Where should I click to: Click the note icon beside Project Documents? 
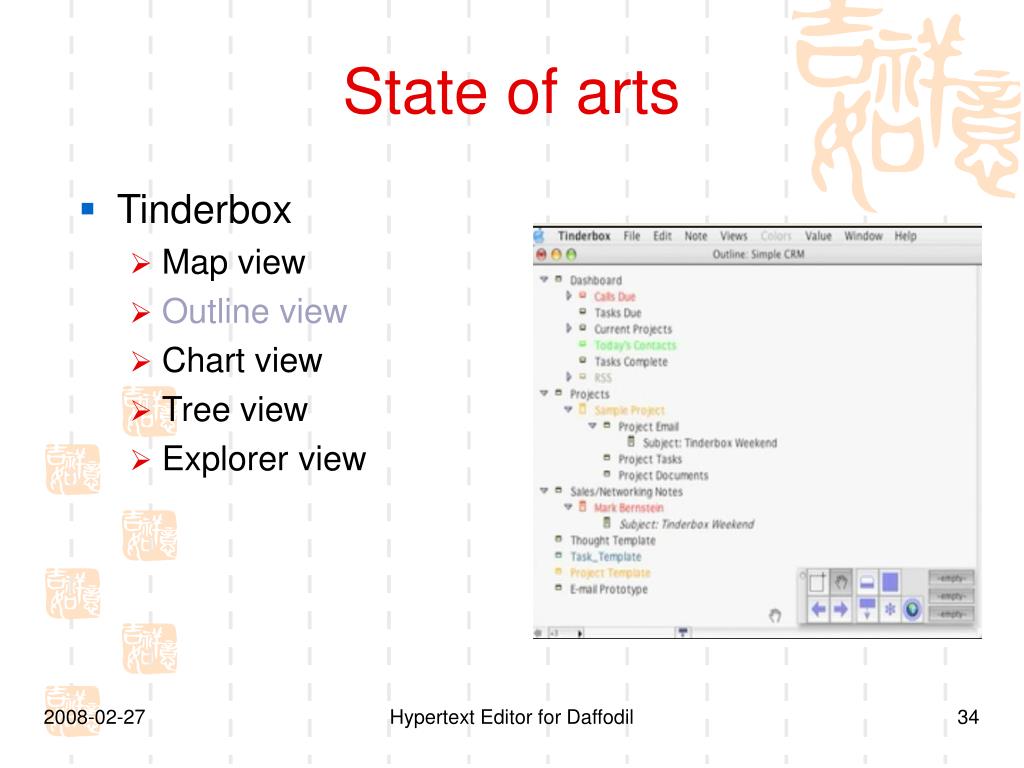607,475
